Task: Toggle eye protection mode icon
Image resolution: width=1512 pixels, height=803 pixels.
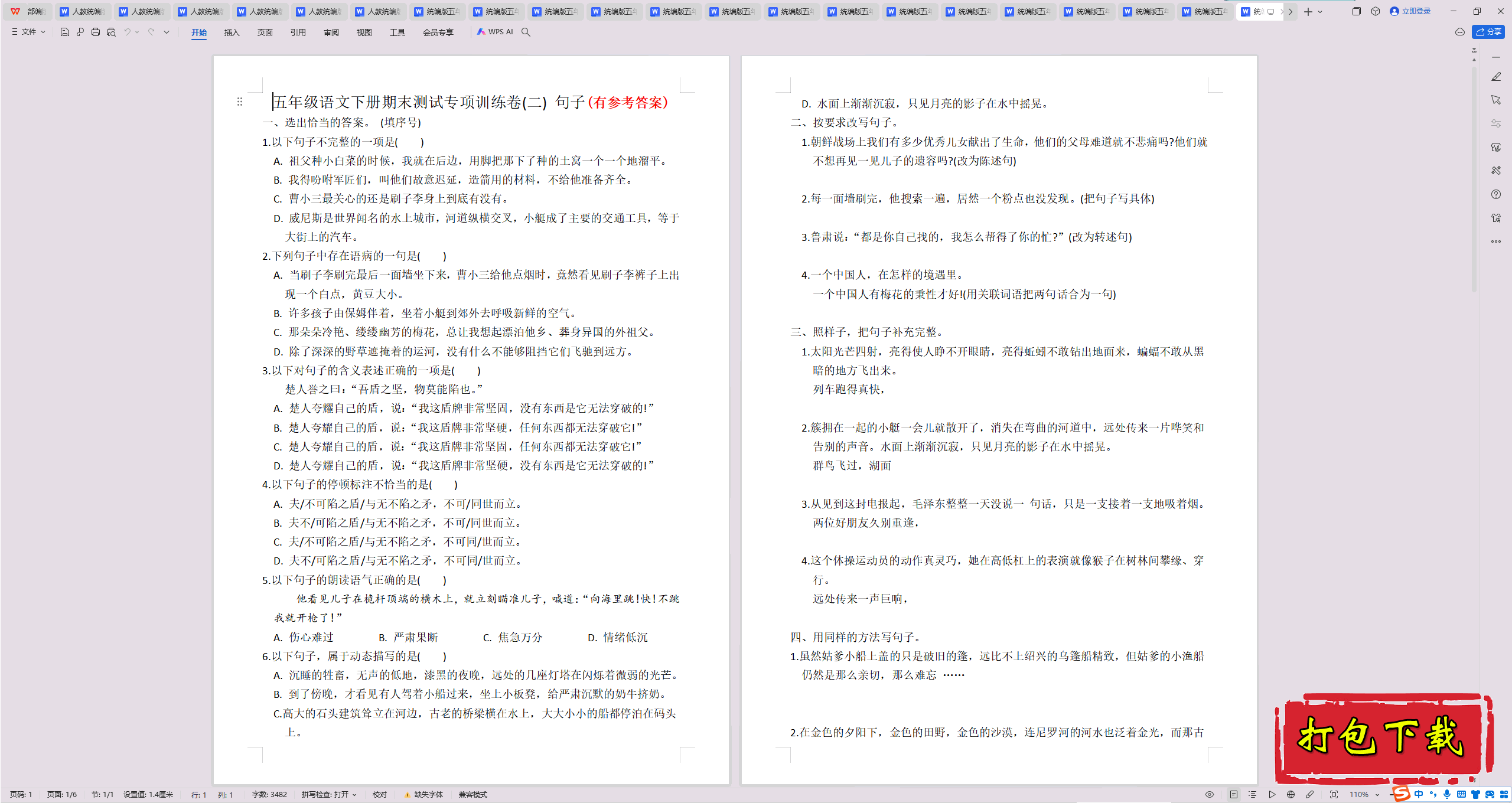Action: 1210,795
